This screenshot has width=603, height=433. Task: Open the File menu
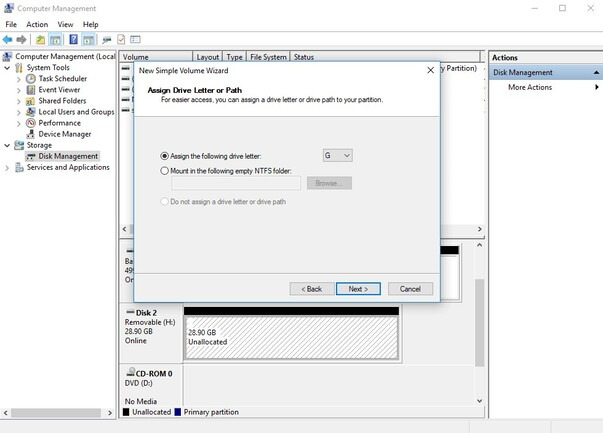(x=11, y=24)
